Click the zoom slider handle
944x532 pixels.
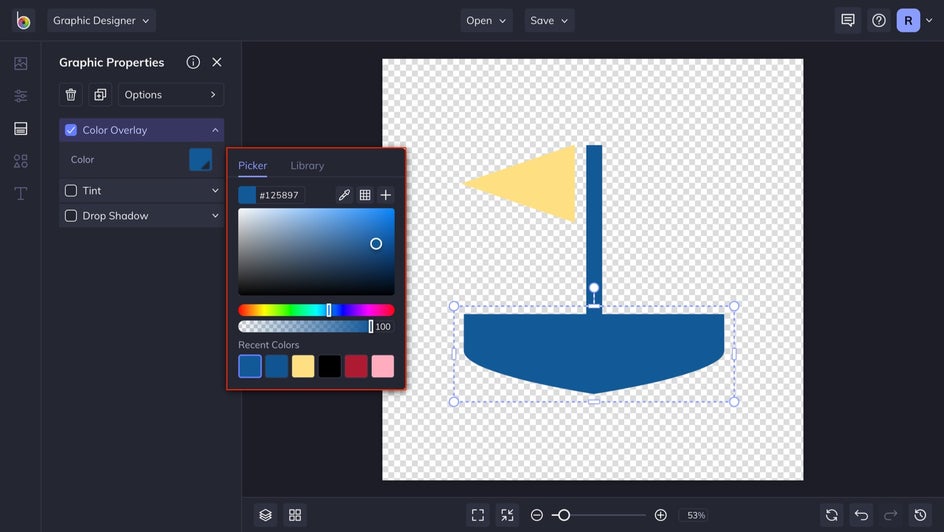click(564, 515)
